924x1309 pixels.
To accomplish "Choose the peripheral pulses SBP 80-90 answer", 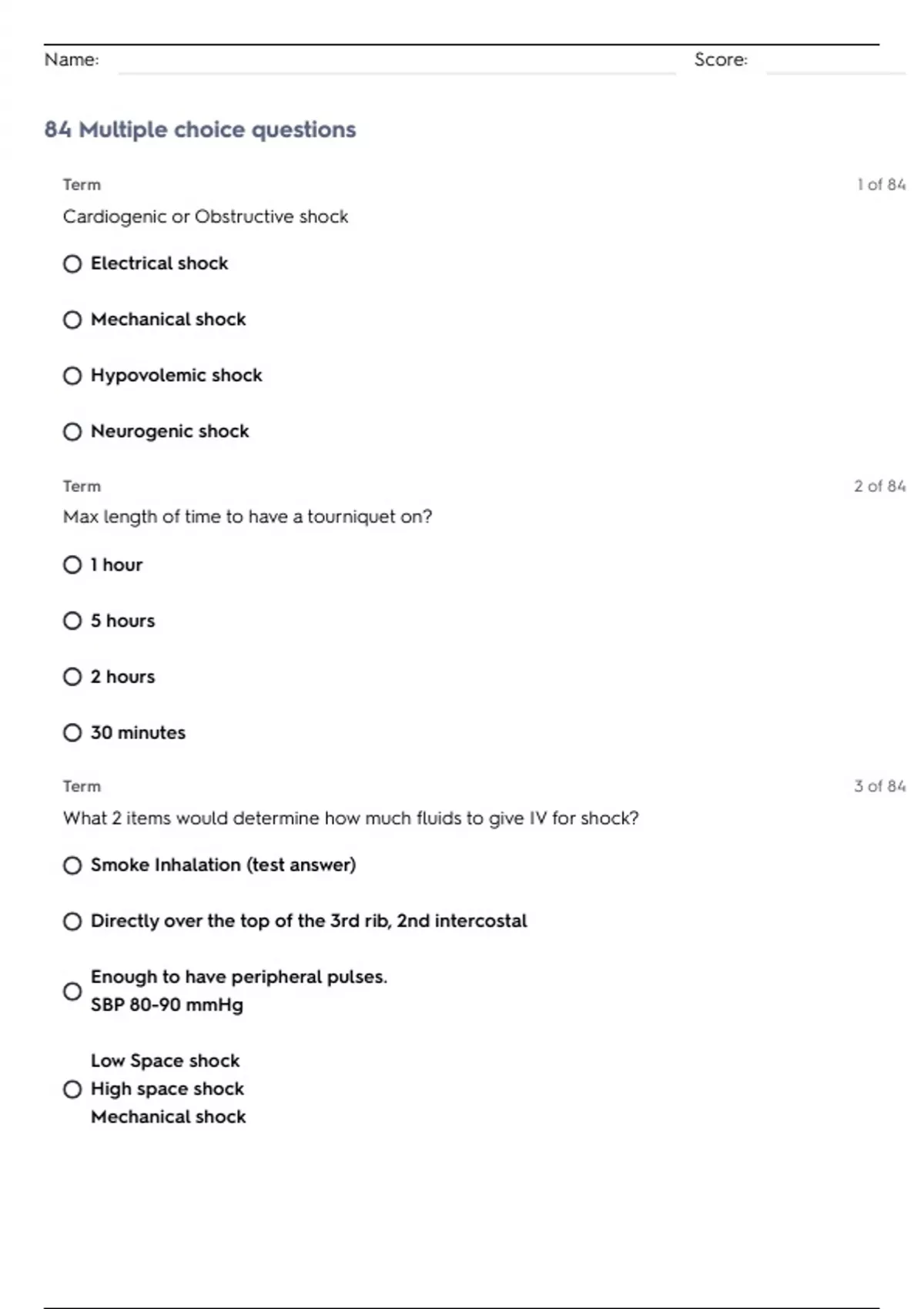I will click(x=72, y=991).
